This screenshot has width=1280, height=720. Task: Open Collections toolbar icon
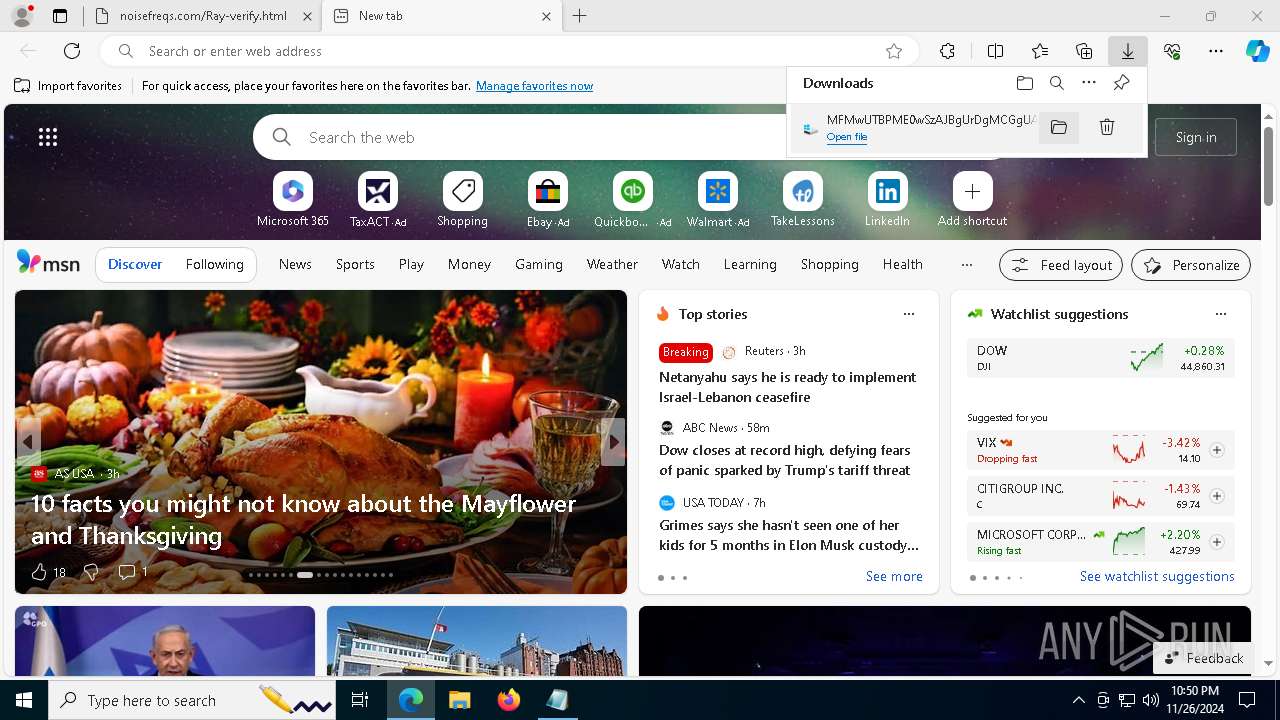[x=1084, y=51]
